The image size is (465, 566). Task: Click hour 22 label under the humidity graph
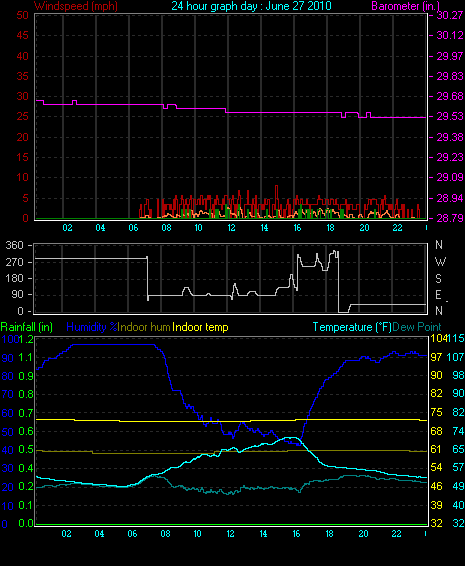[396, 534]
